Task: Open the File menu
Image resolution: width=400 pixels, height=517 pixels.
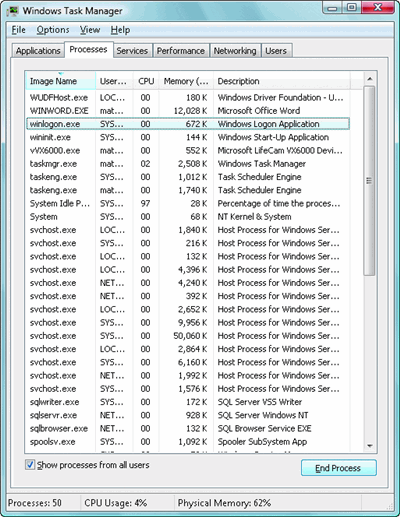Action: [x=19, y=30]
